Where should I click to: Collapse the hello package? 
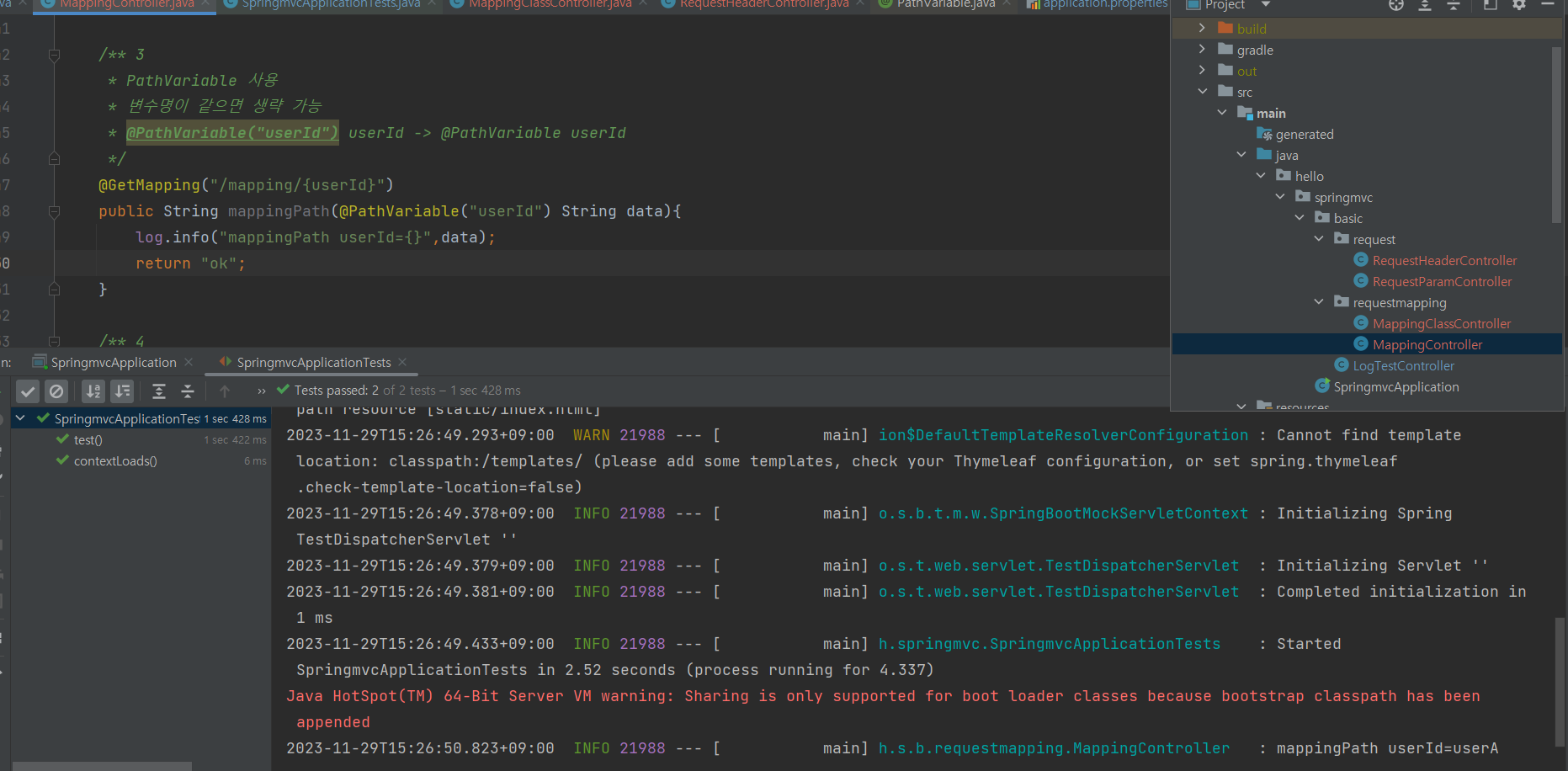[1260, 175]
